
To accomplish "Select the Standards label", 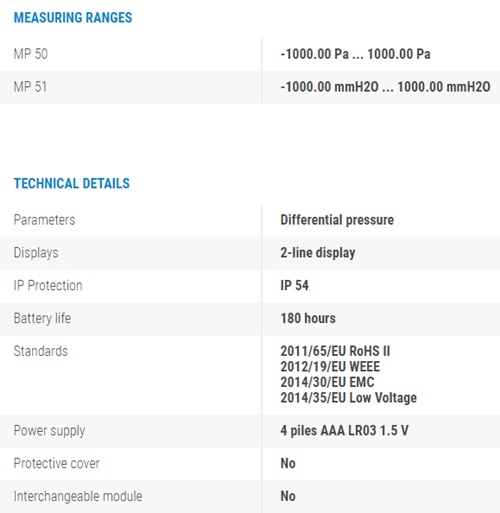I will click(41, 351).
